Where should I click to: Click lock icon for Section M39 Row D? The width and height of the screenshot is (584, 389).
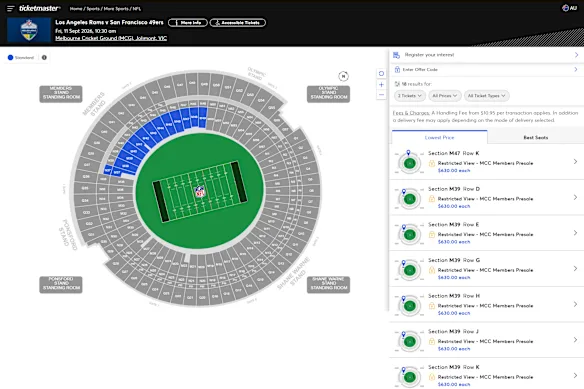pyautogui.click(x=432, y=199)
